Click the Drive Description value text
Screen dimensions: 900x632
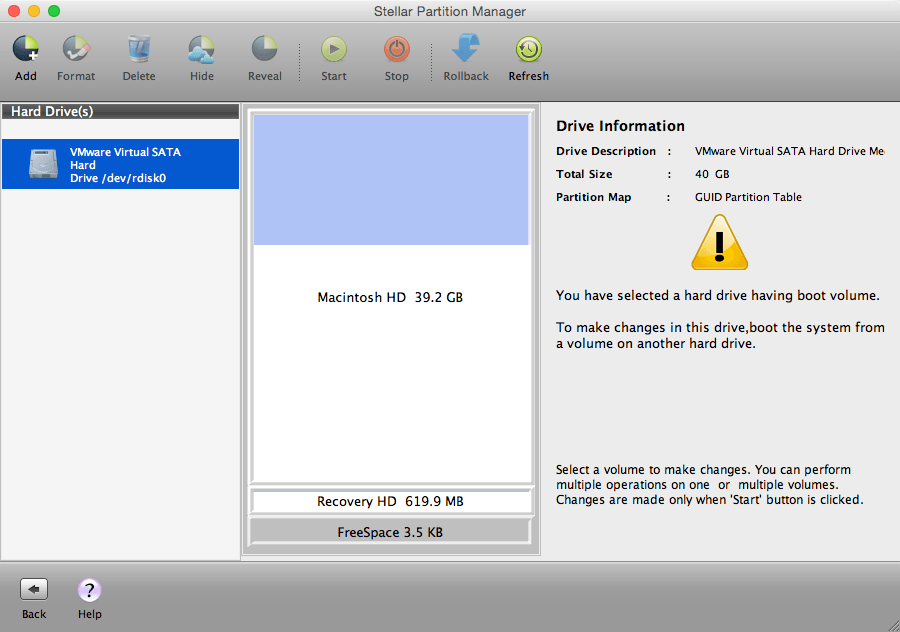(789, 151)
